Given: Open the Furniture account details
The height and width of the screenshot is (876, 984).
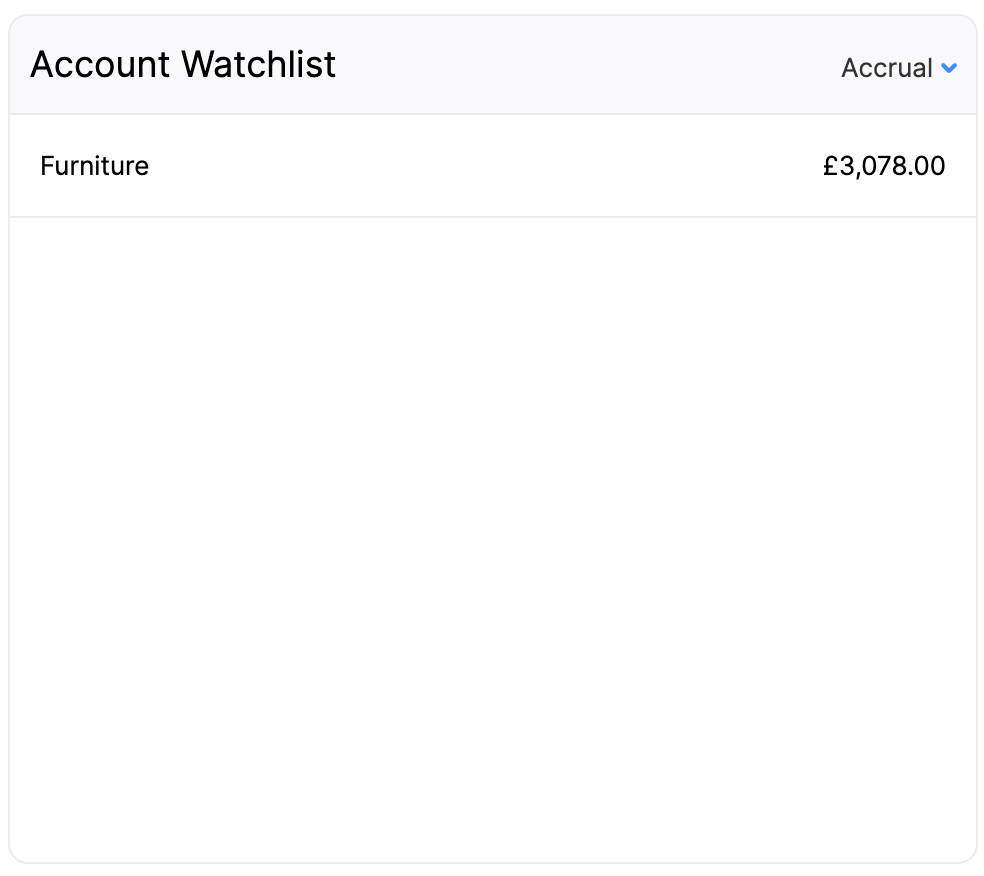Looking at the screenshot, I should coord(94,166).
